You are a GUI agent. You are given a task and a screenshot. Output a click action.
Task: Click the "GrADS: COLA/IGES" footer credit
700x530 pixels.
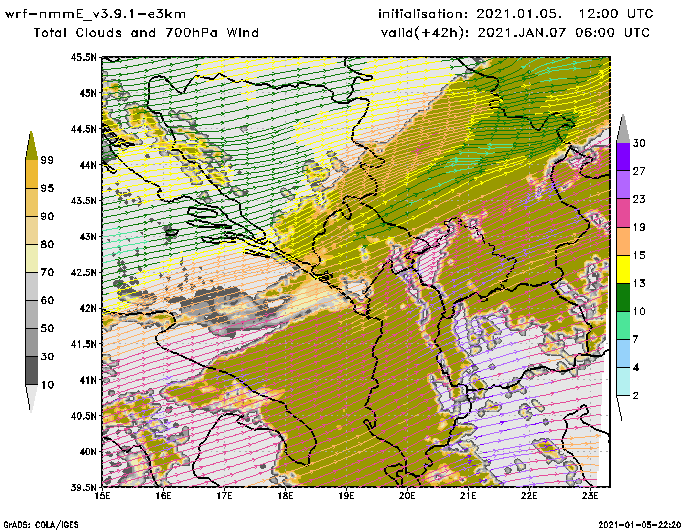41,525
